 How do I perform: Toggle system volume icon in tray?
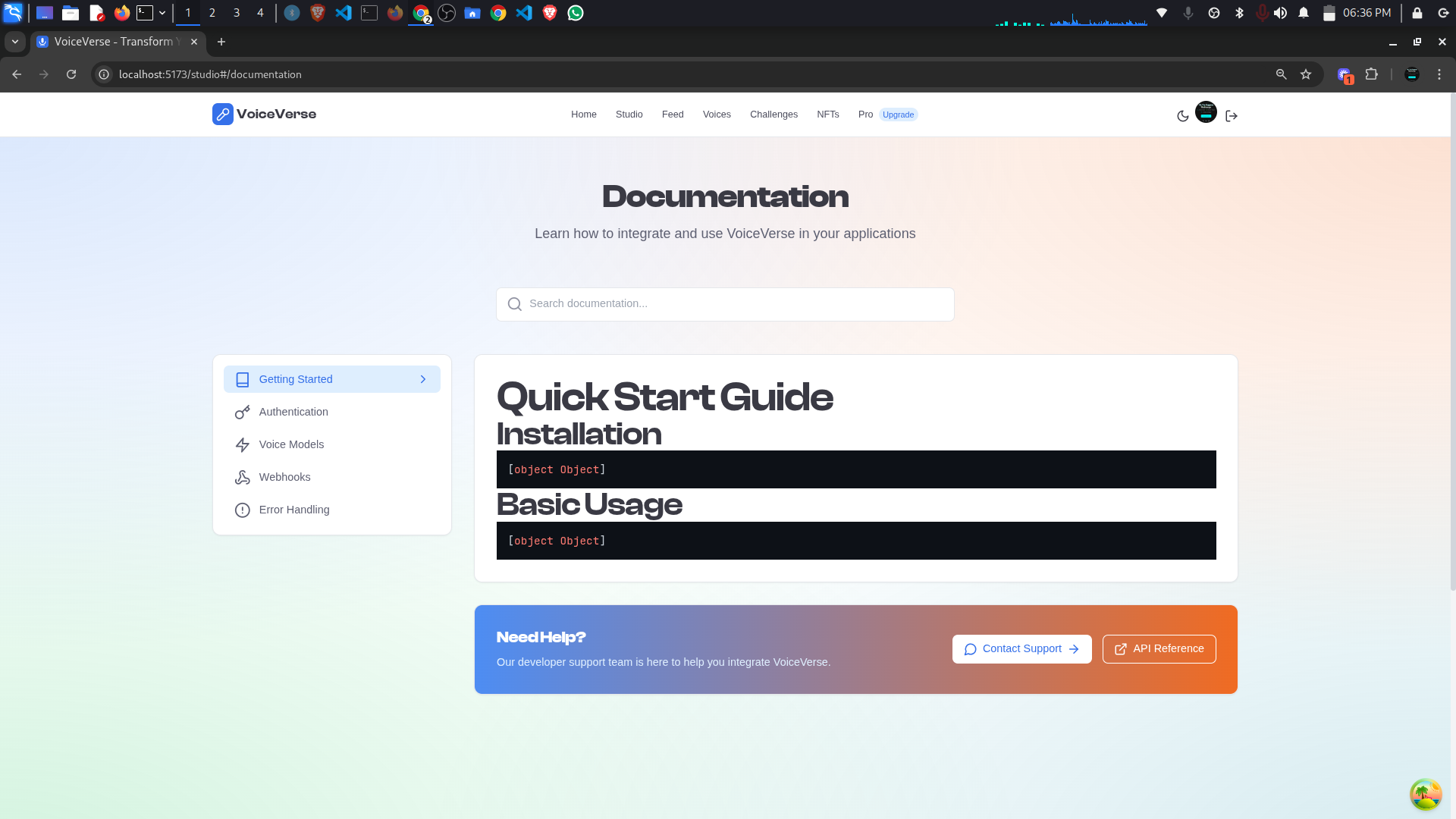(x=1281, y=13)
